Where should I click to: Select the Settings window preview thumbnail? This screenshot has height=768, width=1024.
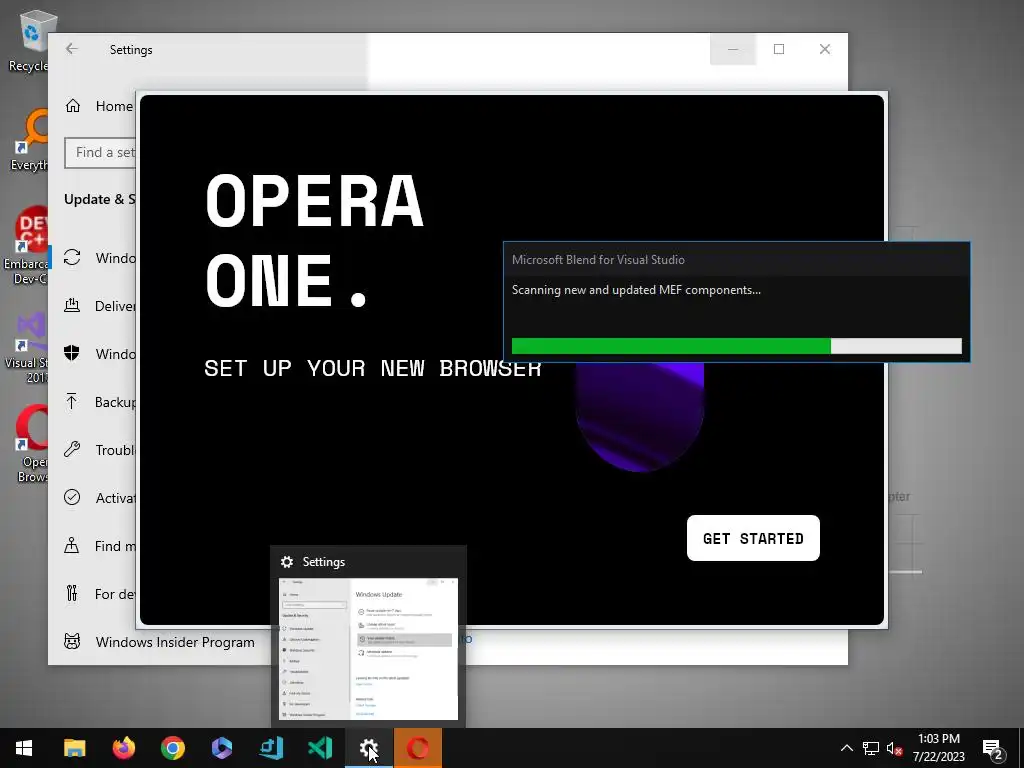pos(368,648)
